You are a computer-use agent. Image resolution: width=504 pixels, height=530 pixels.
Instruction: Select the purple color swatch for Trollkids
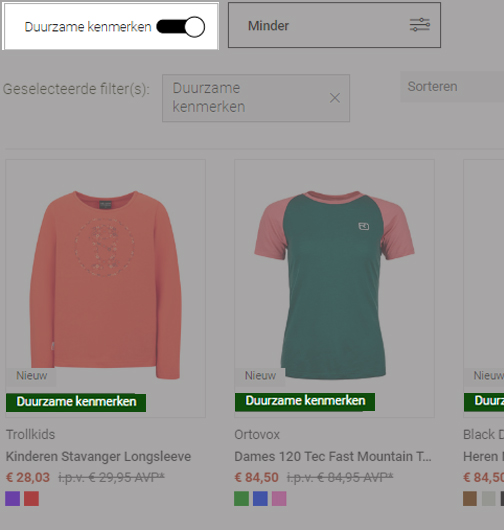13,499
